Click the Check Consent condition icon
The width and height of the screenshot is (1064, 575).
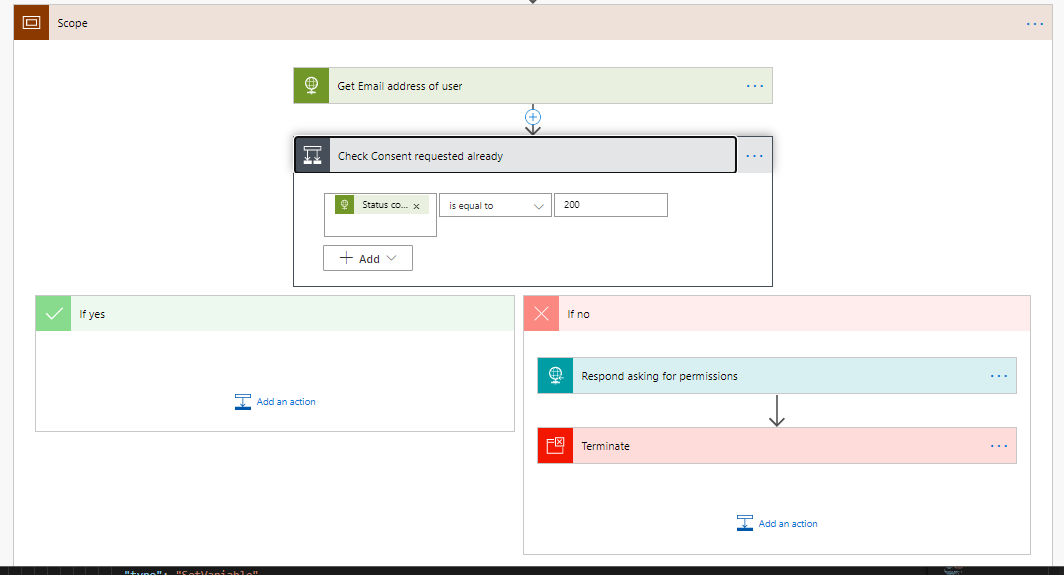pyautogui.click(x=312, y=155)
